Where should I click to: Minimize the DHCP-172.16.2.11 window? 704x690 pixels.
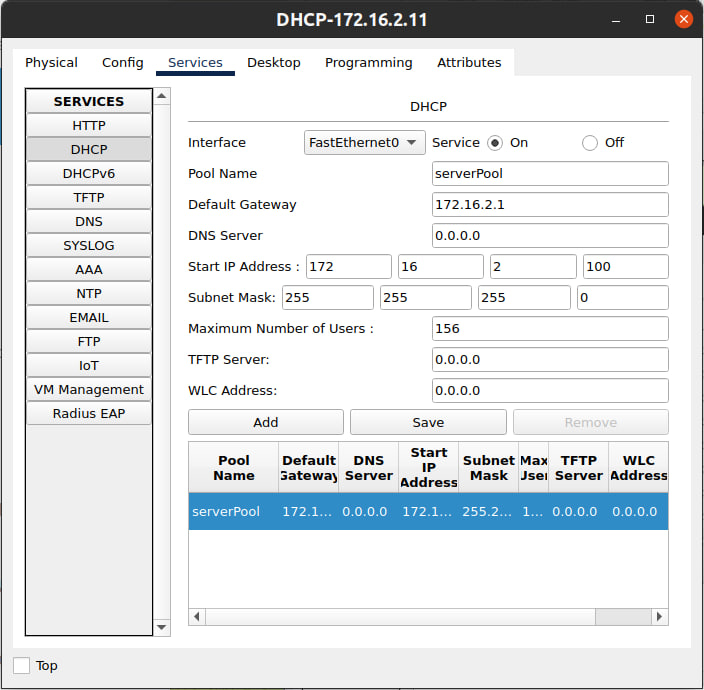[x=616, y=19]
